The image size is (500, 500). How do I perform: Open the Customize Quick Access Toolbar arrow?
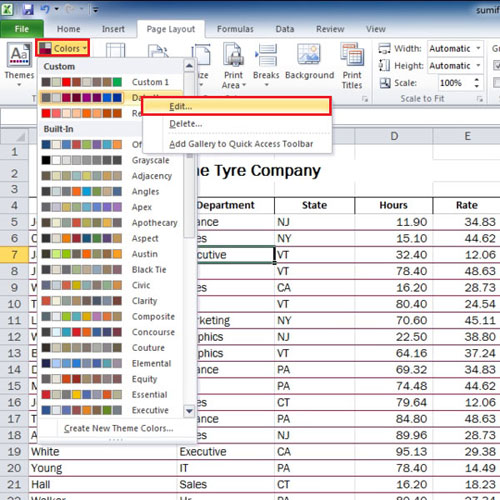click(95, 10)
